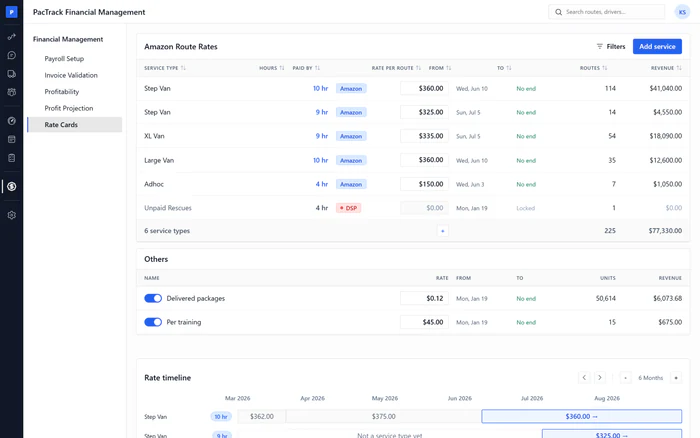
Task: Click 4 hr link in Adhoc row
Action: pyautogui.click(x=321, y=184)
